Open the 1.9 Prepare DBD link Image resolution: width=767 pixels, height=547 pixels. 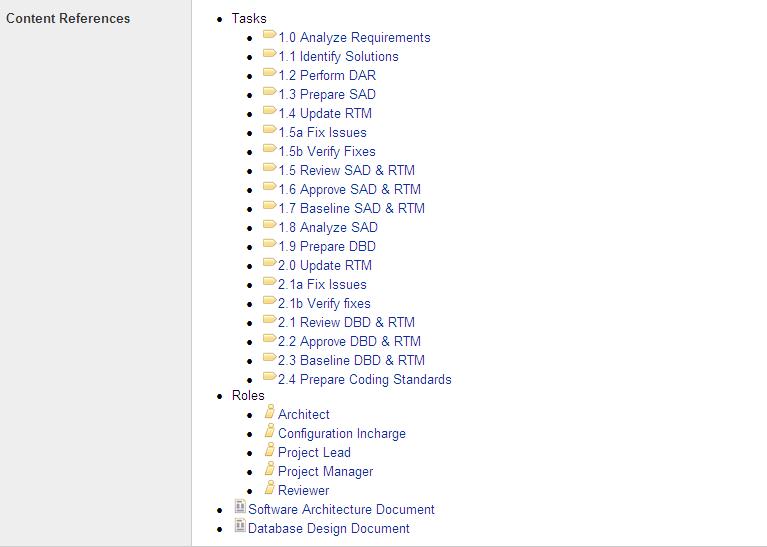327,247
